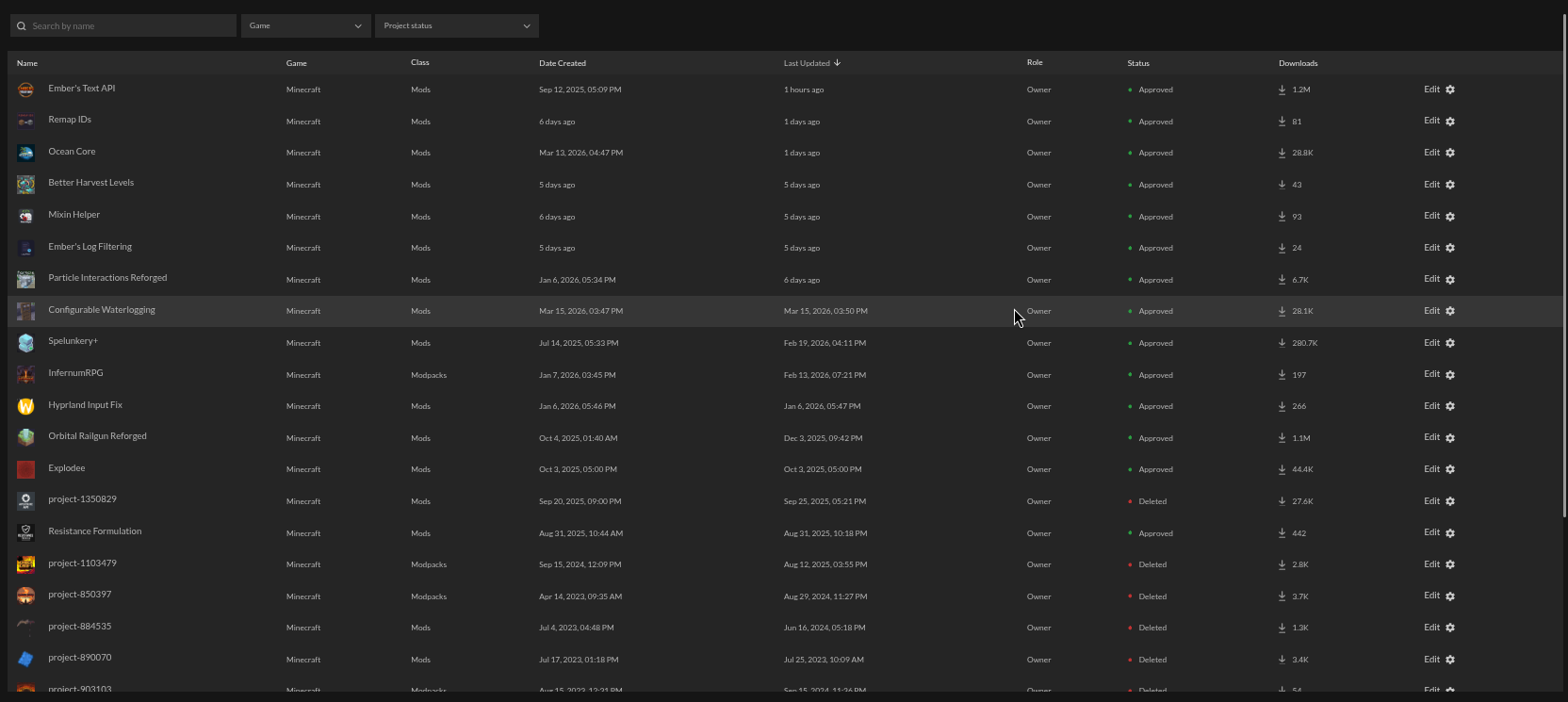Click download icon in Ember's Text API row
Image resolution: width=1568 pixels, height=702 pixels.
[x=1282, y=90]
